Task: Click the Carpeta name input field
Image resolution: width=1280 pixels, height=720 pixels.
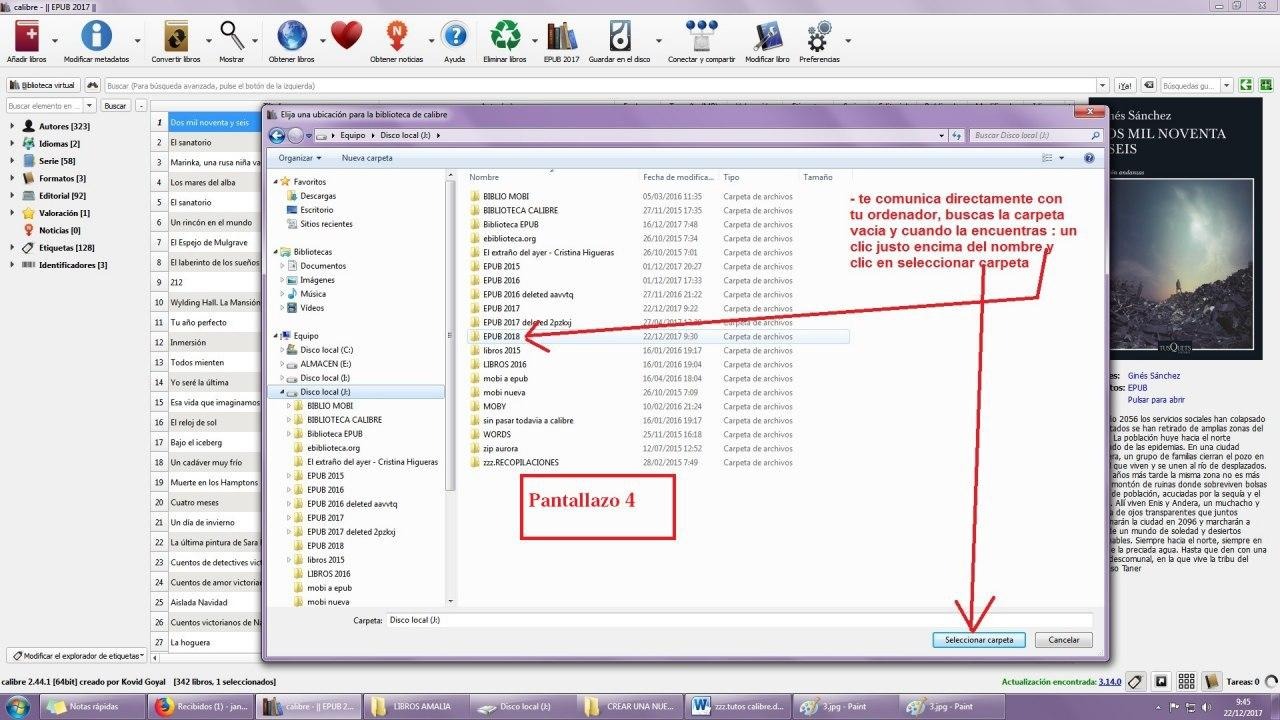Action: click(x=739, y=621)
